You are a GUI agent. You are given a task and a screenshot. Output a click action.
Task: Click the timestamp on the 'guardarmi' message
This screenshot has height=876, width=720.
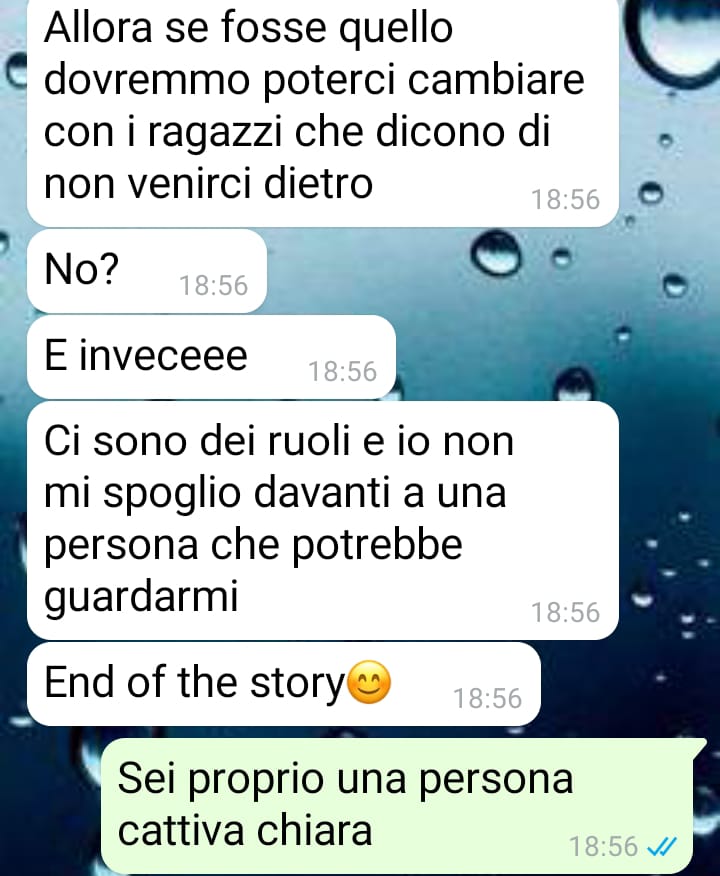565,612
